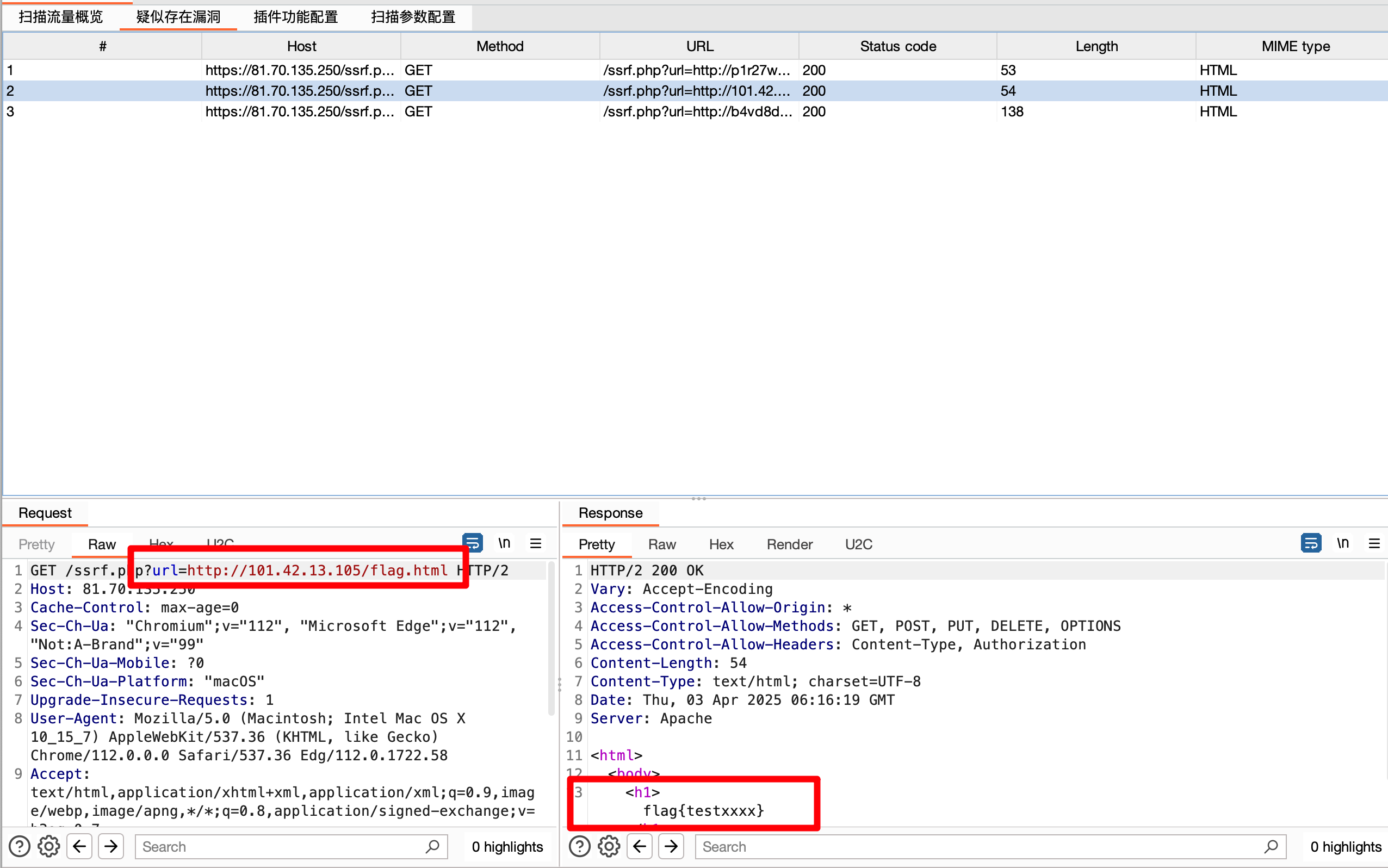Toggle \n line-ending display in the Response pane

click(1343, 543)
